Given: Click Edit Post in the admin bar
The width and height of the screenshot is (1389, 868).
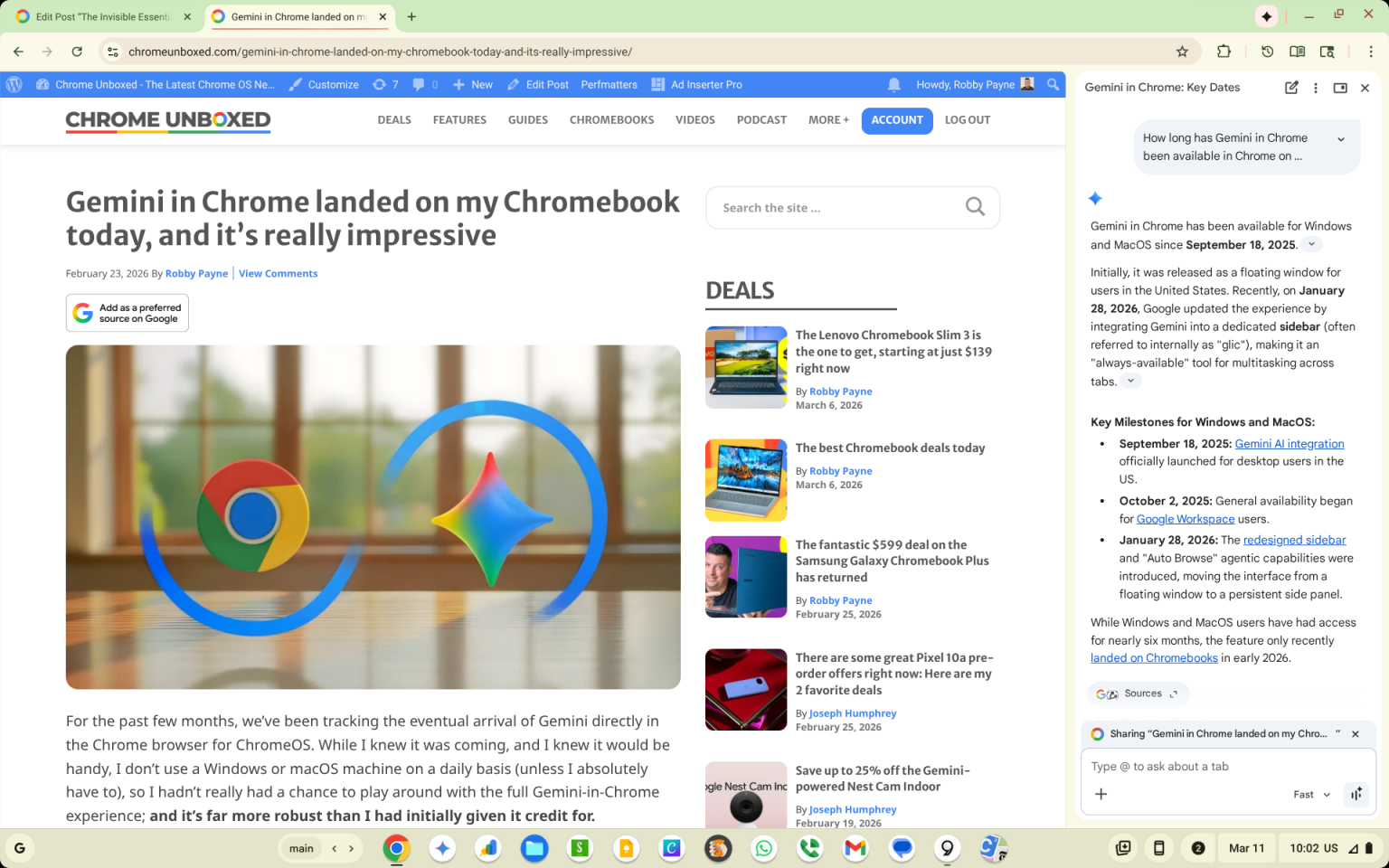Looking at the screenshot, I should pos(538,84).
